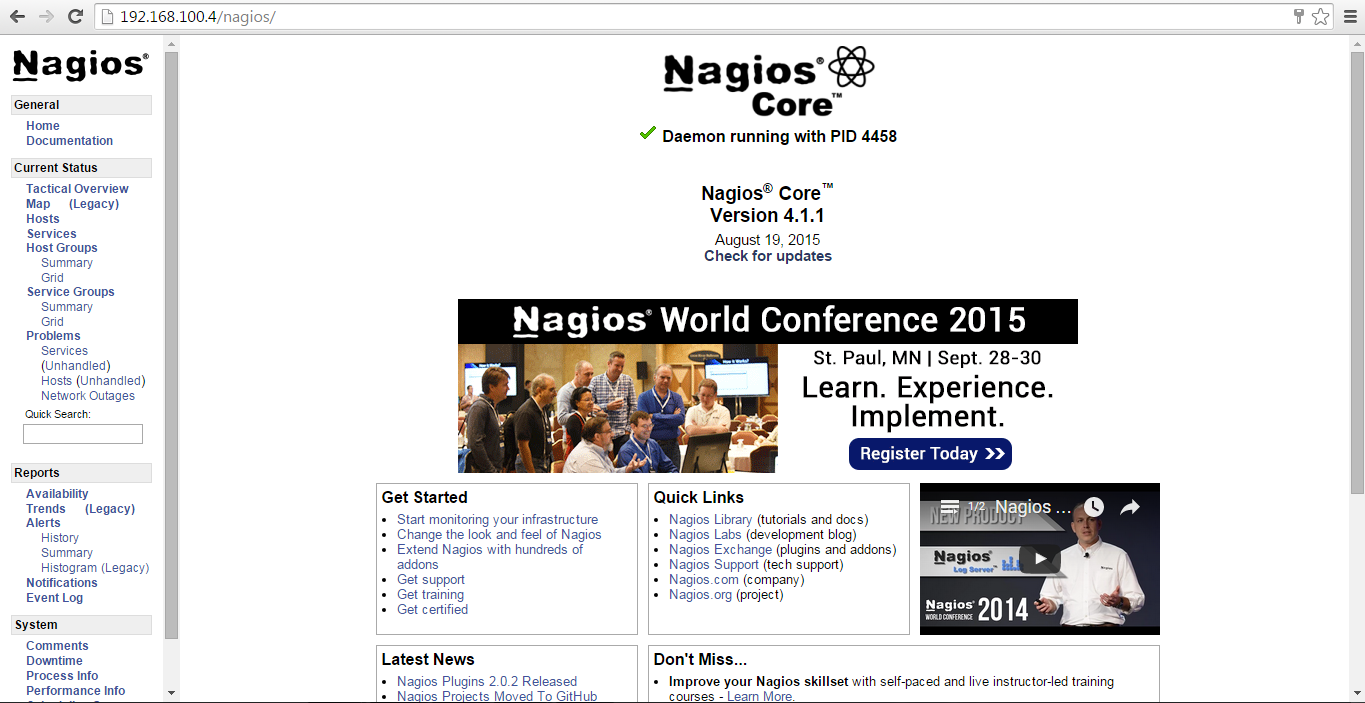The width and height of the screenshot is (1365, 703).
Task: Open the Host Groups page
Action: (x=62, y=248)
